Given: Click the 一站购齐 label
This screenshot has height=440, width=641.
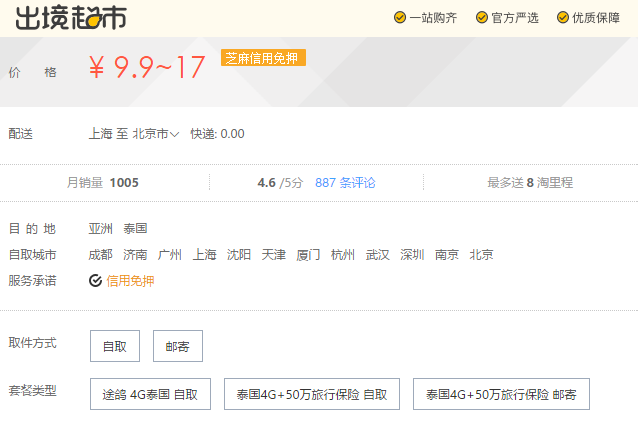Looking at the screenshot, I should point(433,18).
